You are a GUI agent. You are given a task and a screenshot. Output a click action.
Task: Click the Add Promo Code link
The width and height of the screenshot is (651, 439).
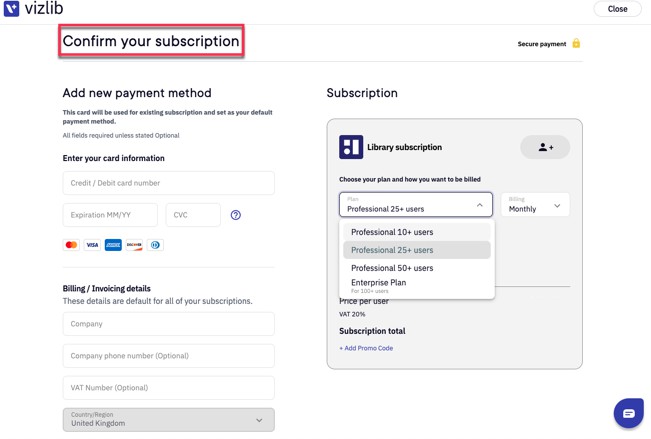tap(366, 348)
